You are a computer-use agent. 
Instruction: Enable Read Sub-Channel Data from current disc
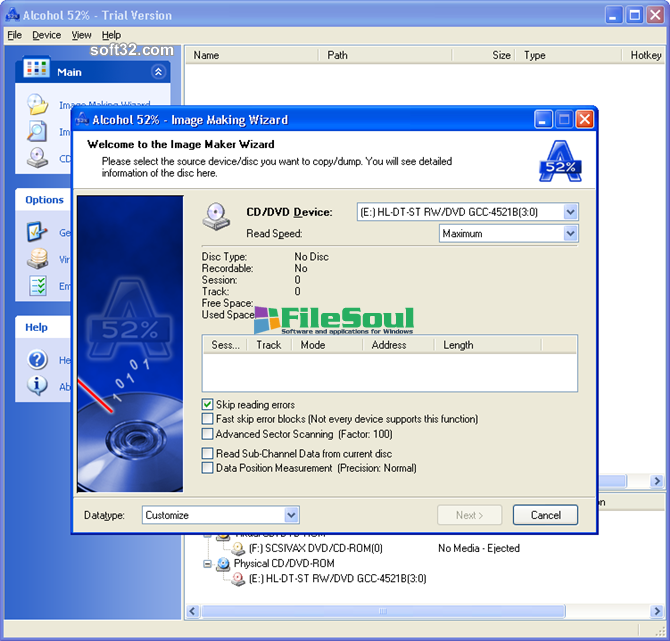208,454
